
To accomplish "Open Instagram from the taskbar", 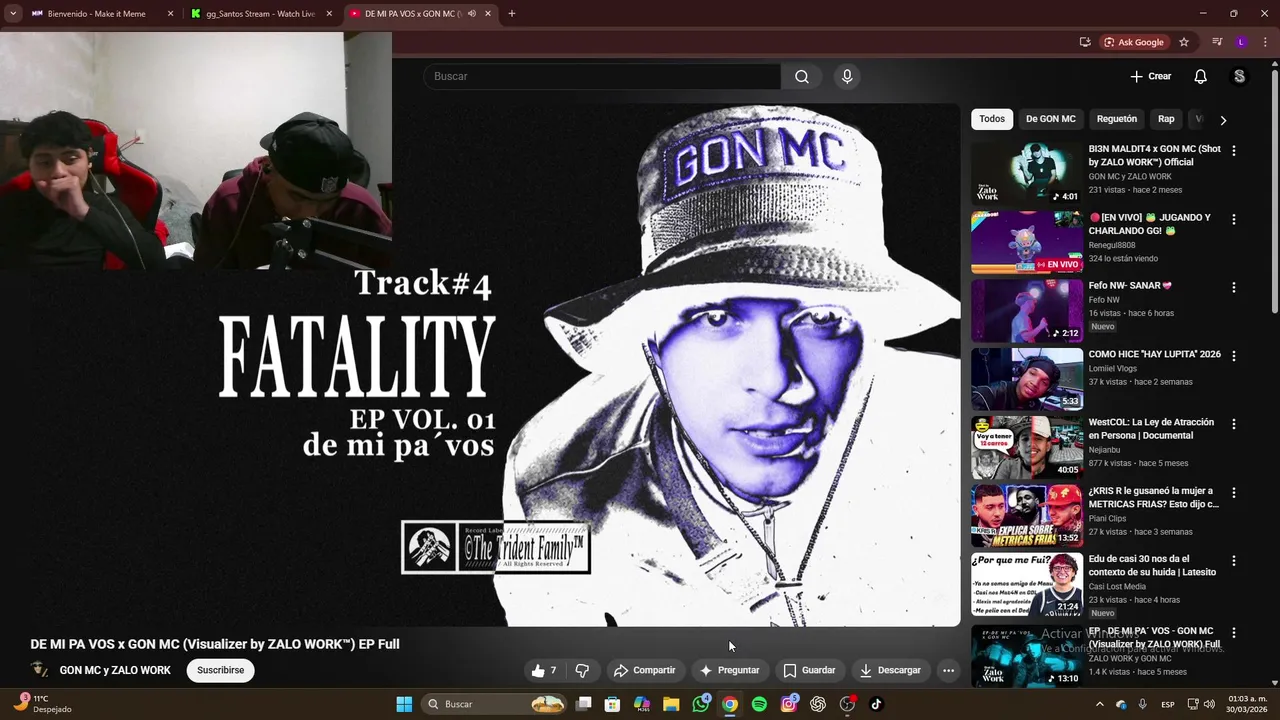I will (x=788, y=704).
